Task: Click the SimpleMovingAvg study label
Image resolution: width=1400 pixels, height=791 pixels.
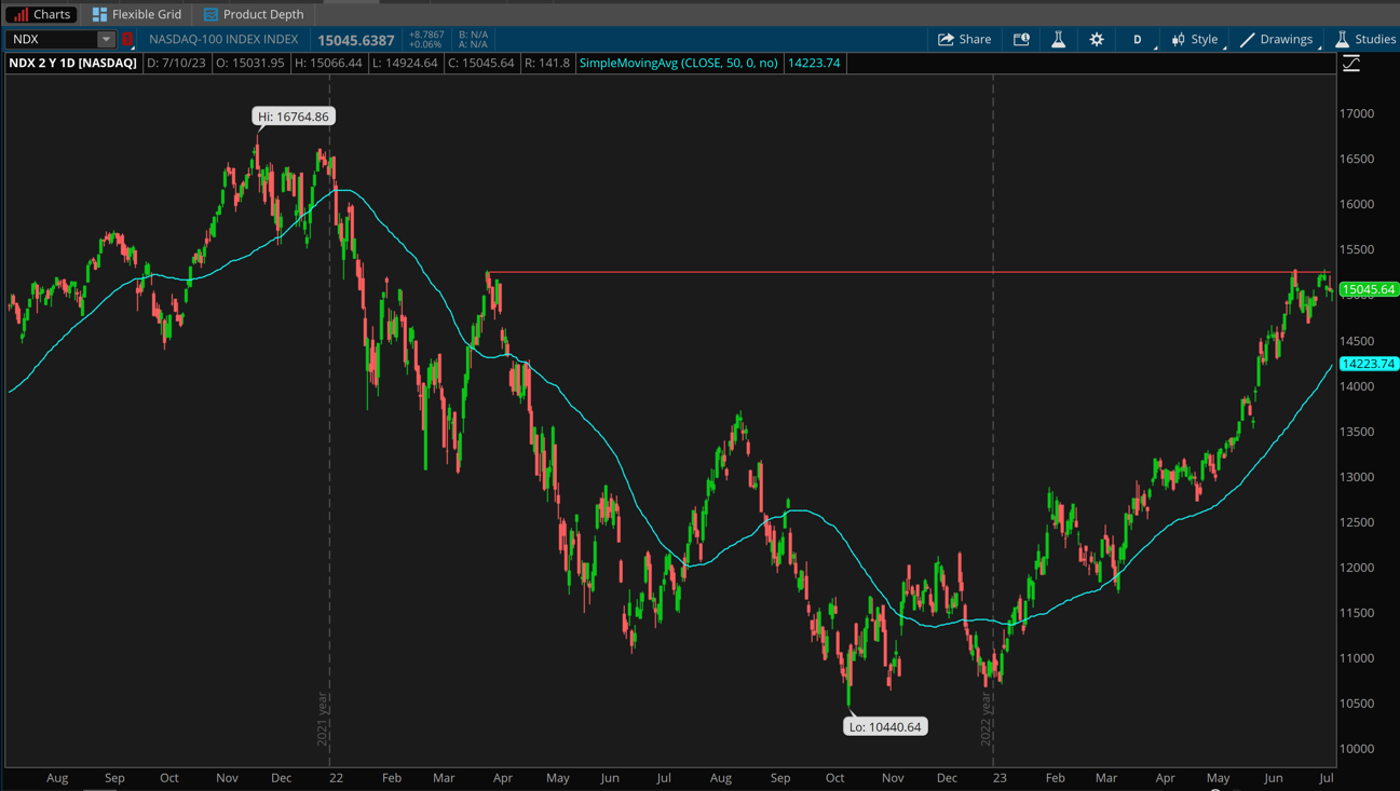Action: tap(680, 63)
